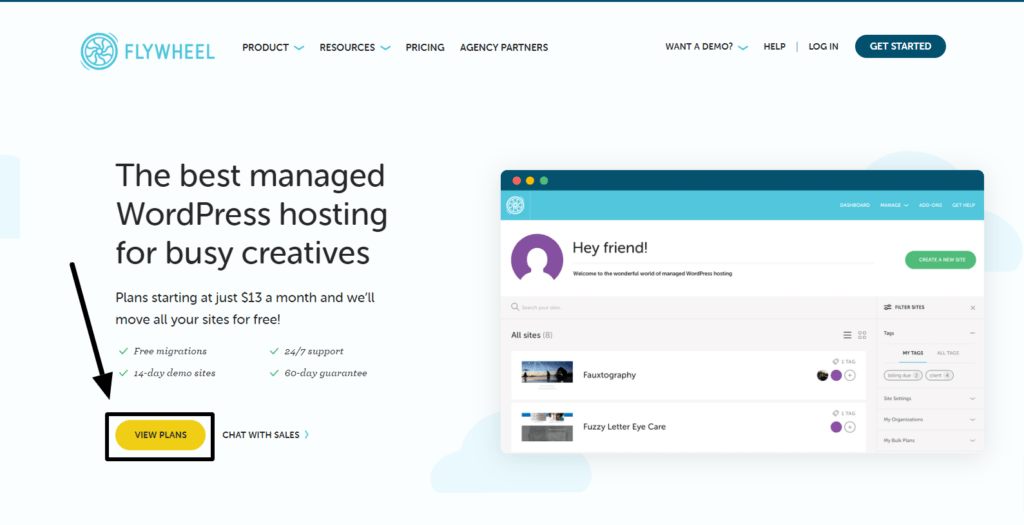Screen dimensions: 1024x525
Task: Go to the Pricing page
Action: pos(424,48)
